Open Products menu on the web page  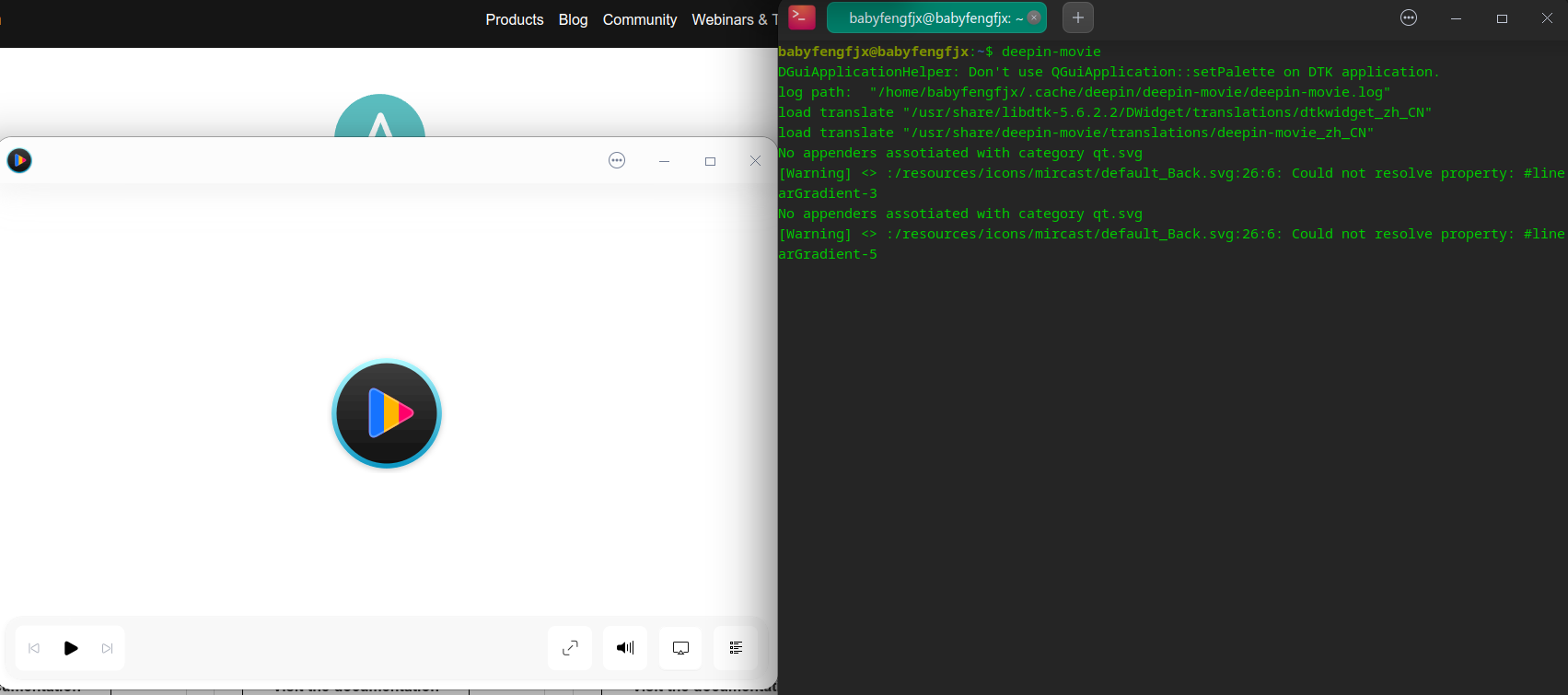pyautogui.click(x=515, y=19)
